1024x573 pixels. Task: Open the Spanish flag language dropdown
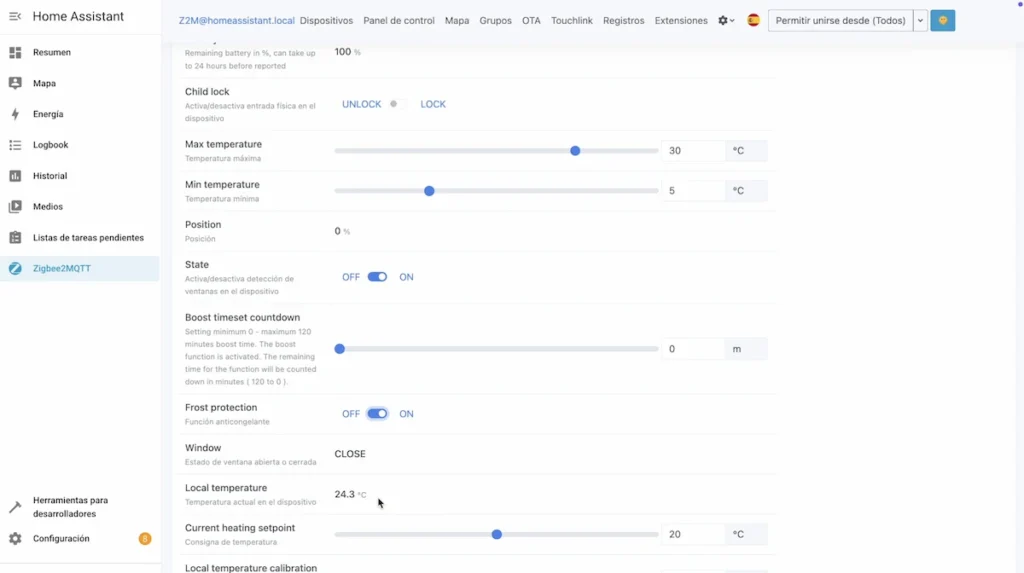coord(753,21)
